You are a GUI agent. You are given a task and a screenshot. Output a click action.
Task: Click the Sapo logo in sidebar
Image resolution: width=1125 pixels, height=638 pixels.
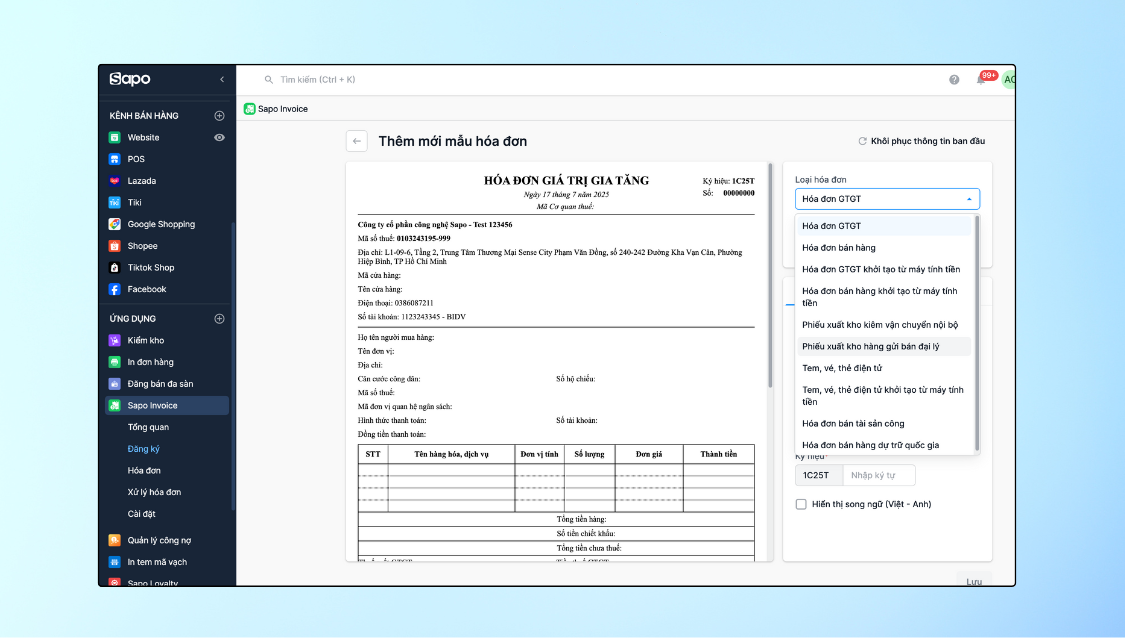tap(130, 79)
